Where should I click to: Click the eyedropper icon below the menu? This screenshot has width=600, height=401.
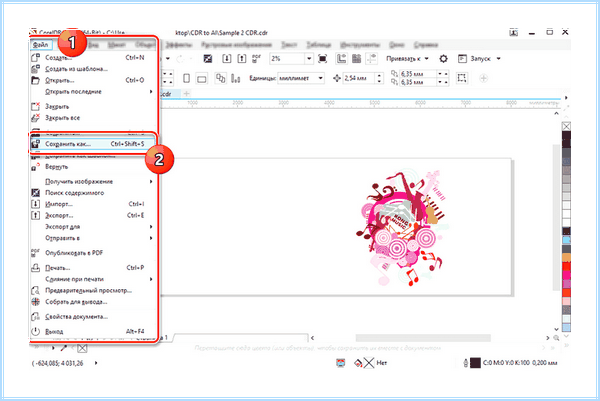[x=64, y=348]
